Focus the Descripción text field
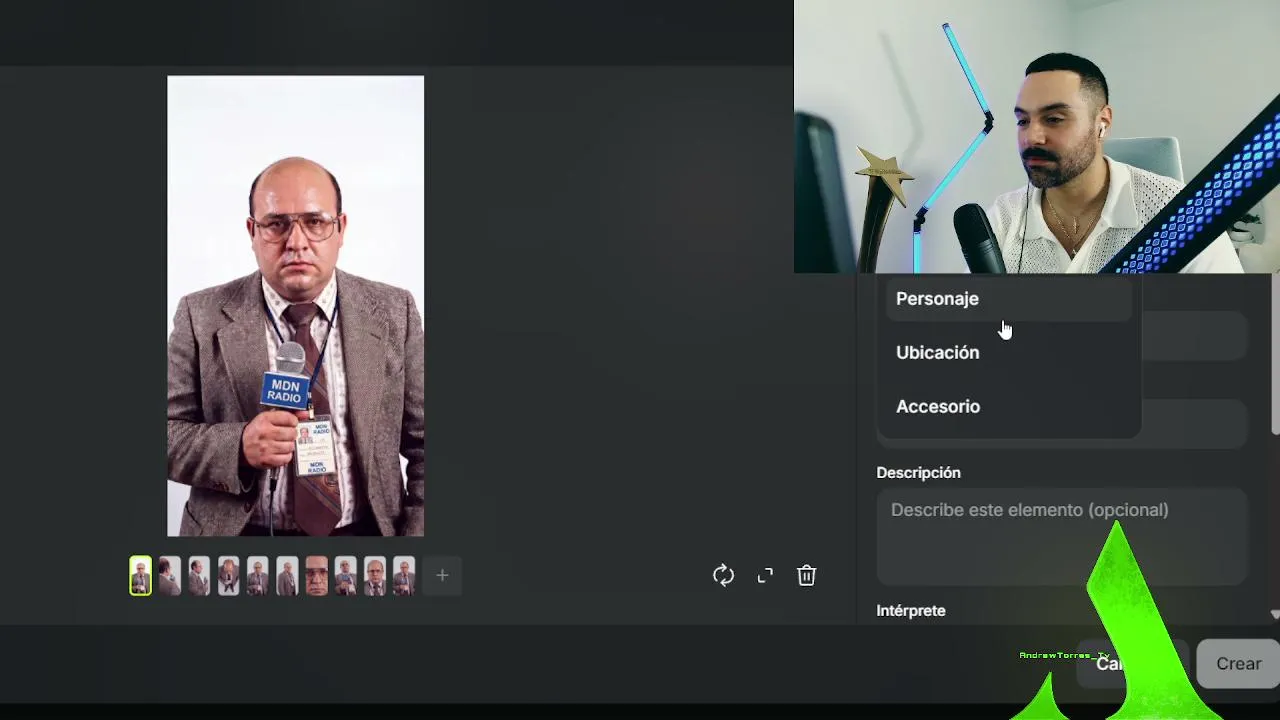The width and height of the screenshot is (1280, 720). 1062,535
